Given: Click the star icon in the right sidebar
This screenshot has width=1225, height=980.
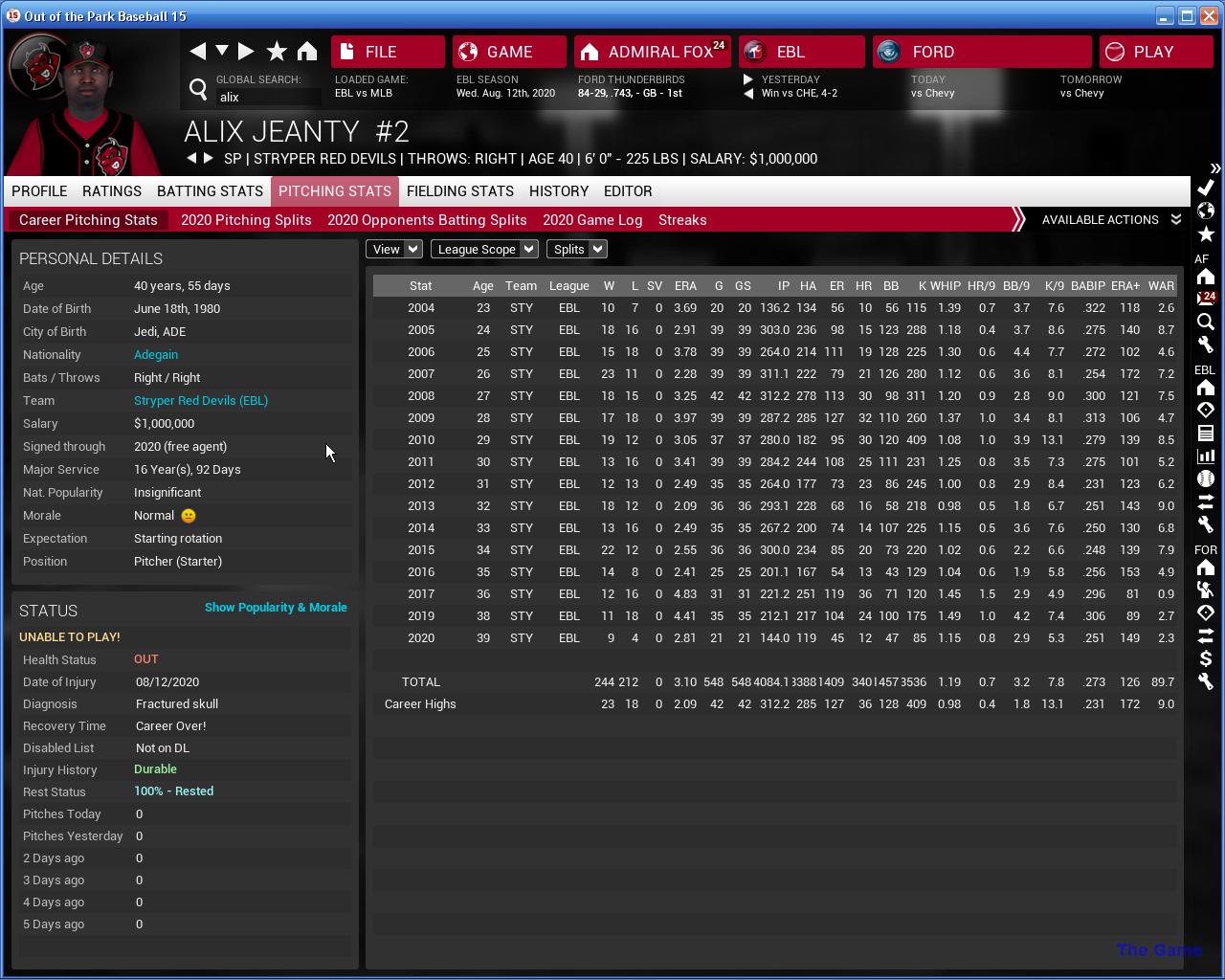Looking at the screenshot, I should click(x=1206, y=234).
